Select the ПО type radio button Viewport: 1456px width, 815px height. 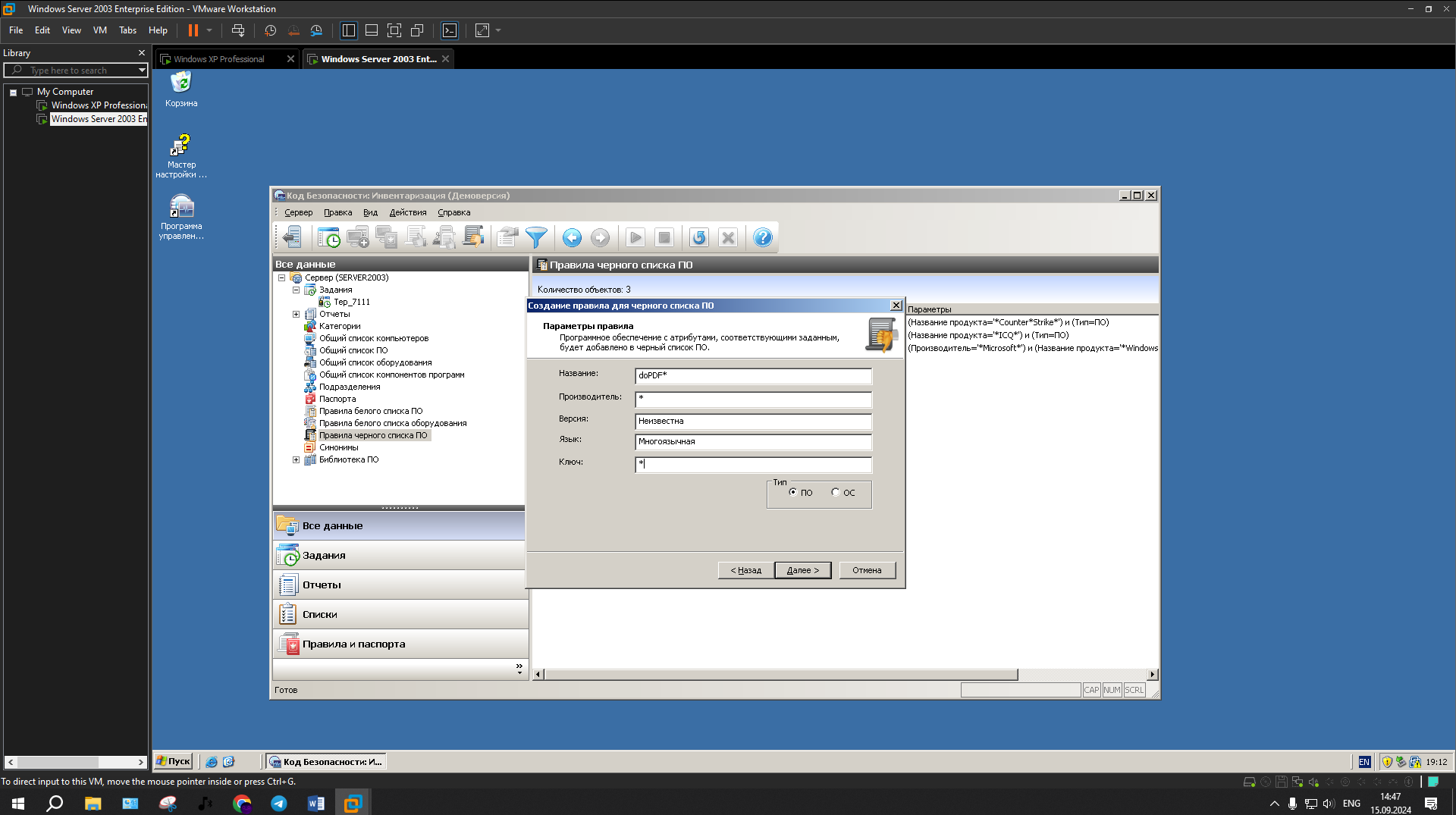point(793,492)
